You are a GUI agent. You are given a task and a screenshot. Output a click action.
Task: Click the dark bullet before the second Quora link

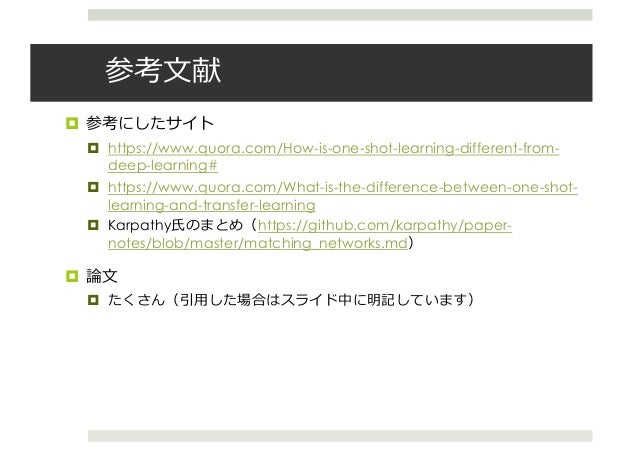[93, 187]
